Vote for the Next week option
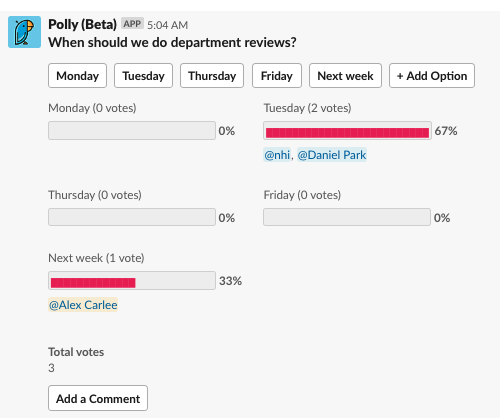Image resolution: width=500 pixels, height=418 pixels. [x=345, y=76]
